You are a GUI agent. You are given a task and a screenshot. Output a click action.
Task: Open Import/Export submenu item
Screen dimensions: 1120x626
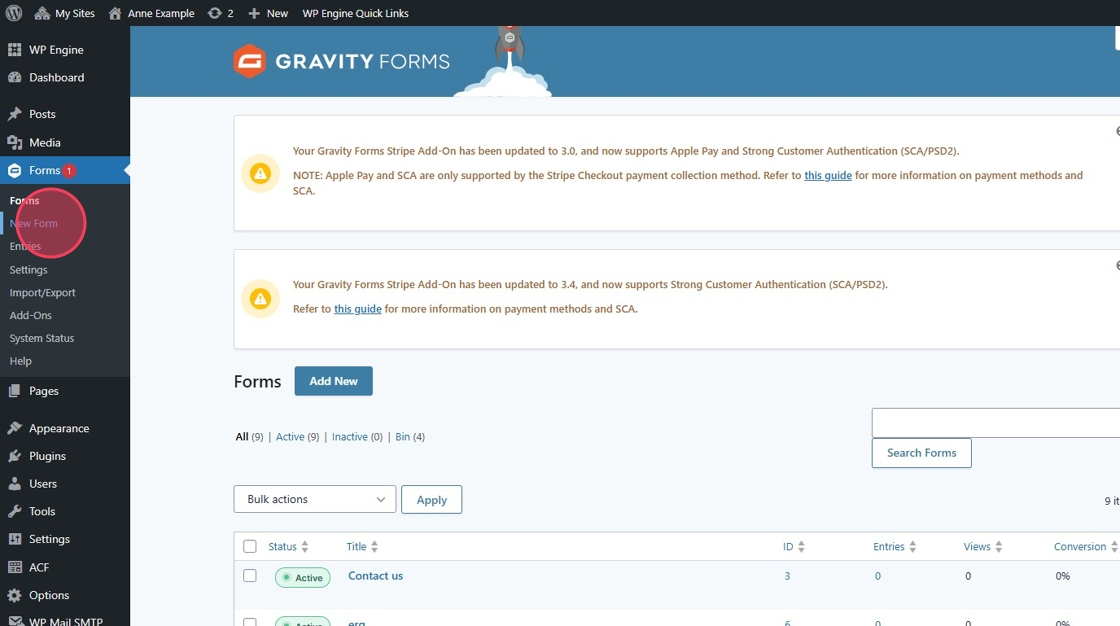click(x=42, y=292)
